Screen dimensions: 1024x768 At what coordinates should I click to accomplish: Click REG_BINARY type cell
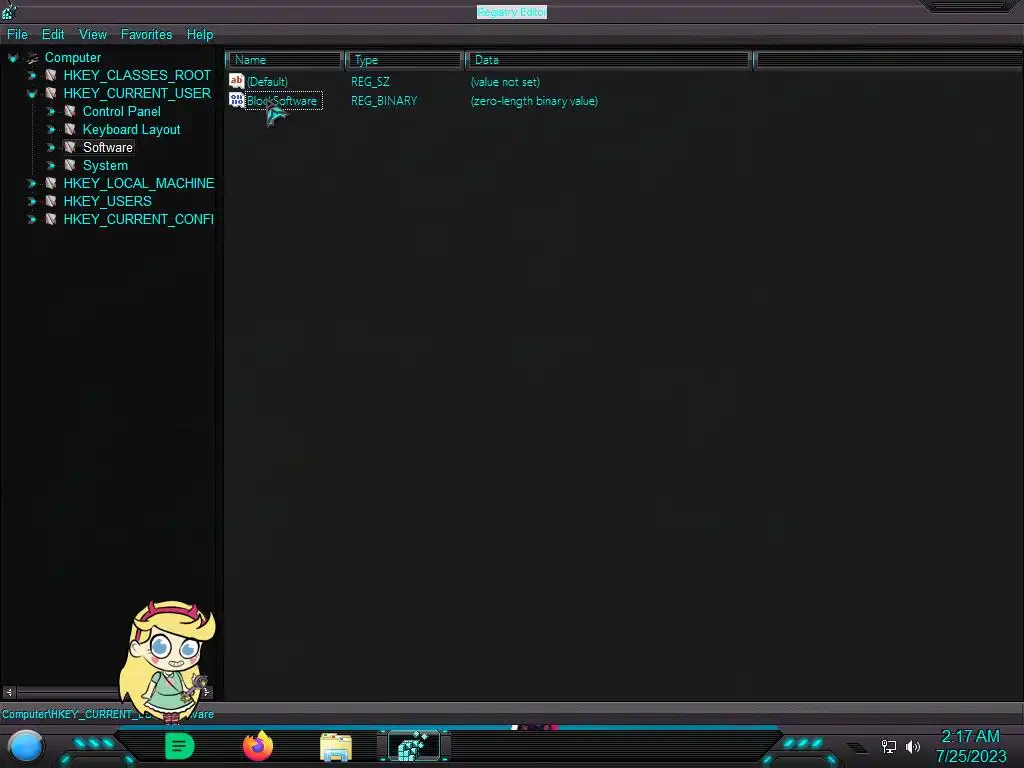(384, 101)
